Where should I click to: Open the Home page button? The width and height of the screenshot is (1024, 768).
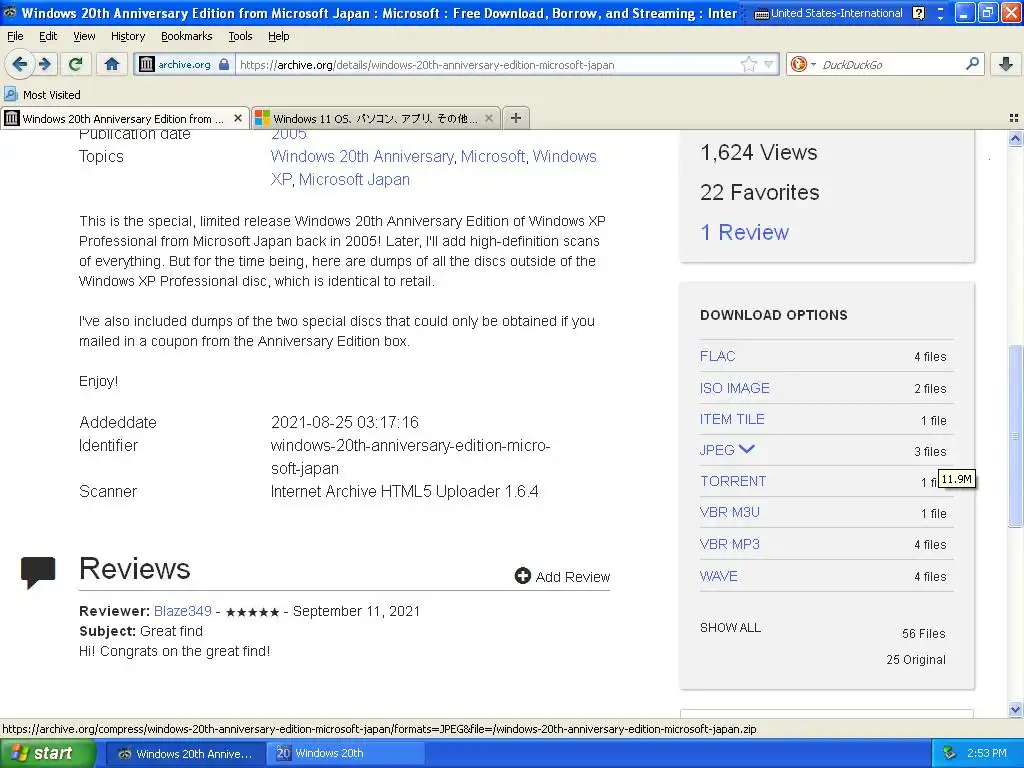(x=112, y=64)
